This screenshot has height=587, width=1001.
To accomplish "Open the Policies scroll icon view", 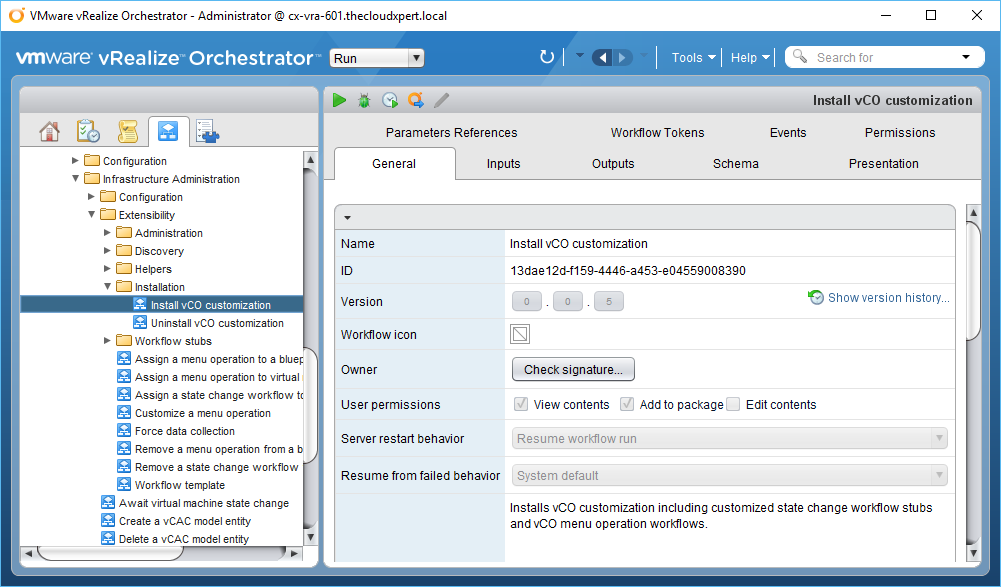I will click(x=127, y=131).
